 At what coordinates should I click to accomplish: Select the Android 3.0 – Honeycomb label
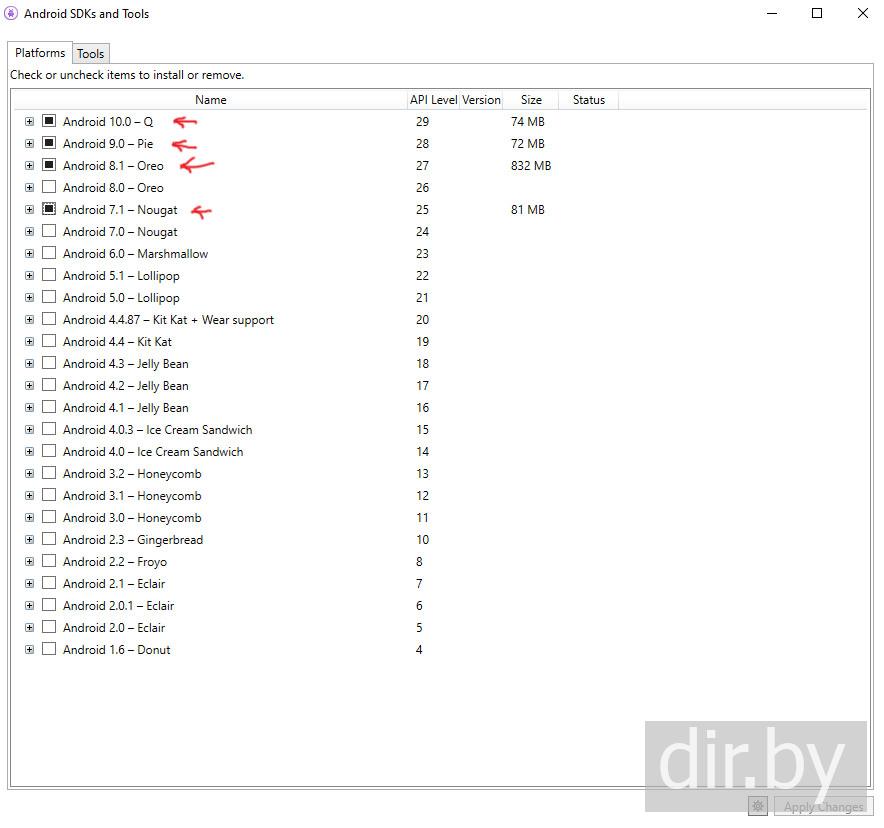coord(132,517)
